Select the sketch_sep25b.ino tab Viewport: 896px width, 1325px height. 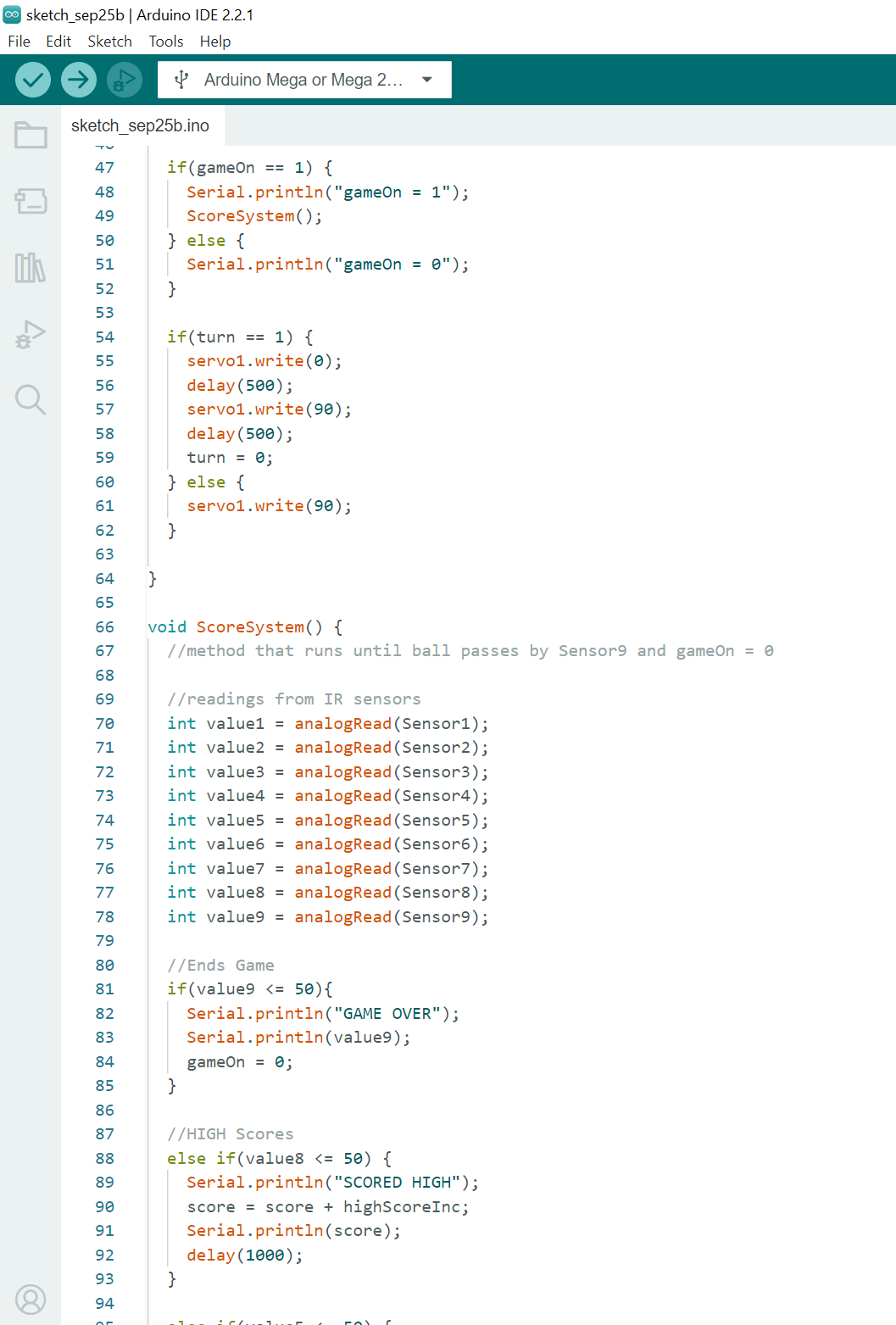[141, 125]
